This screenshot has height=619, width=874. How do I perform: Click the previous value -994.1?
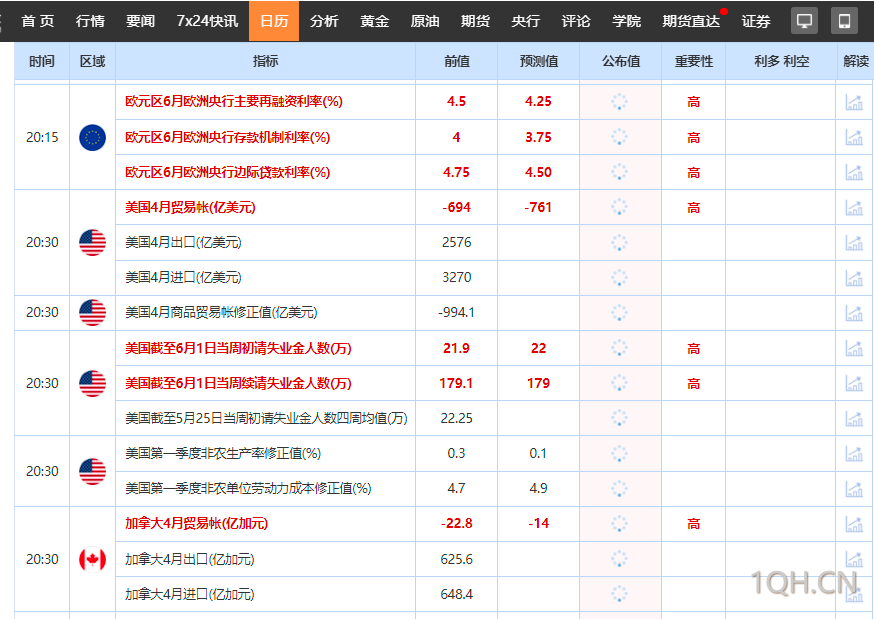coord(457,313)
